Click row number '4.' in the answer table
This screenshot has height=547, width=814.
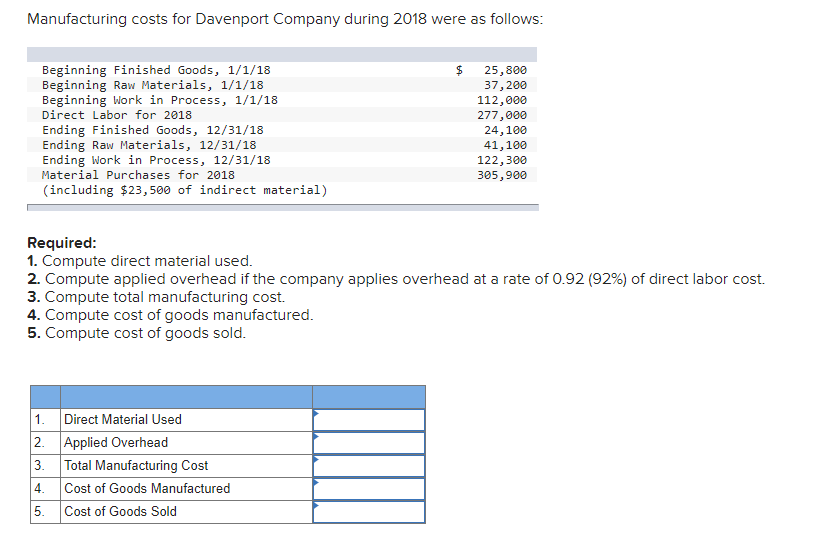pos(39,488)
